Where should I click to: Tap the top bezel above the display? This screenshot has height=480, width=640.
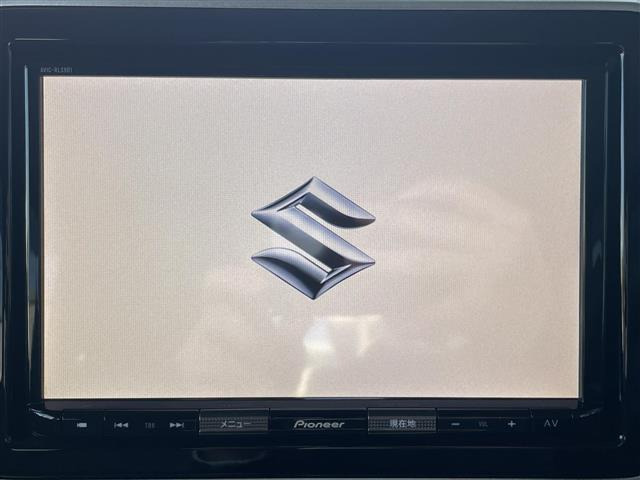(320, 55)
